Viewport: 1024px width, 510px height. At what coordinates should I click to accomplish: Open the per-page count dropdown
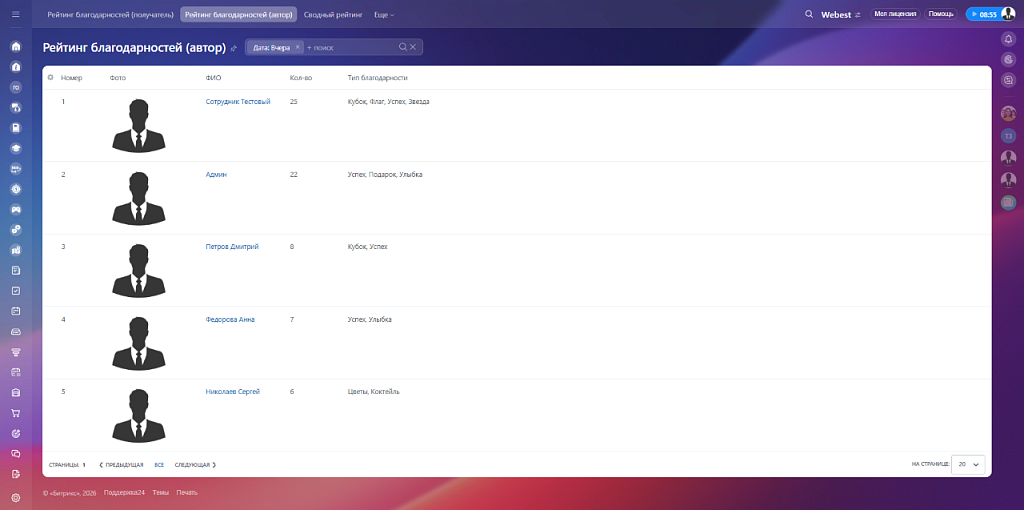coord(968,464)
